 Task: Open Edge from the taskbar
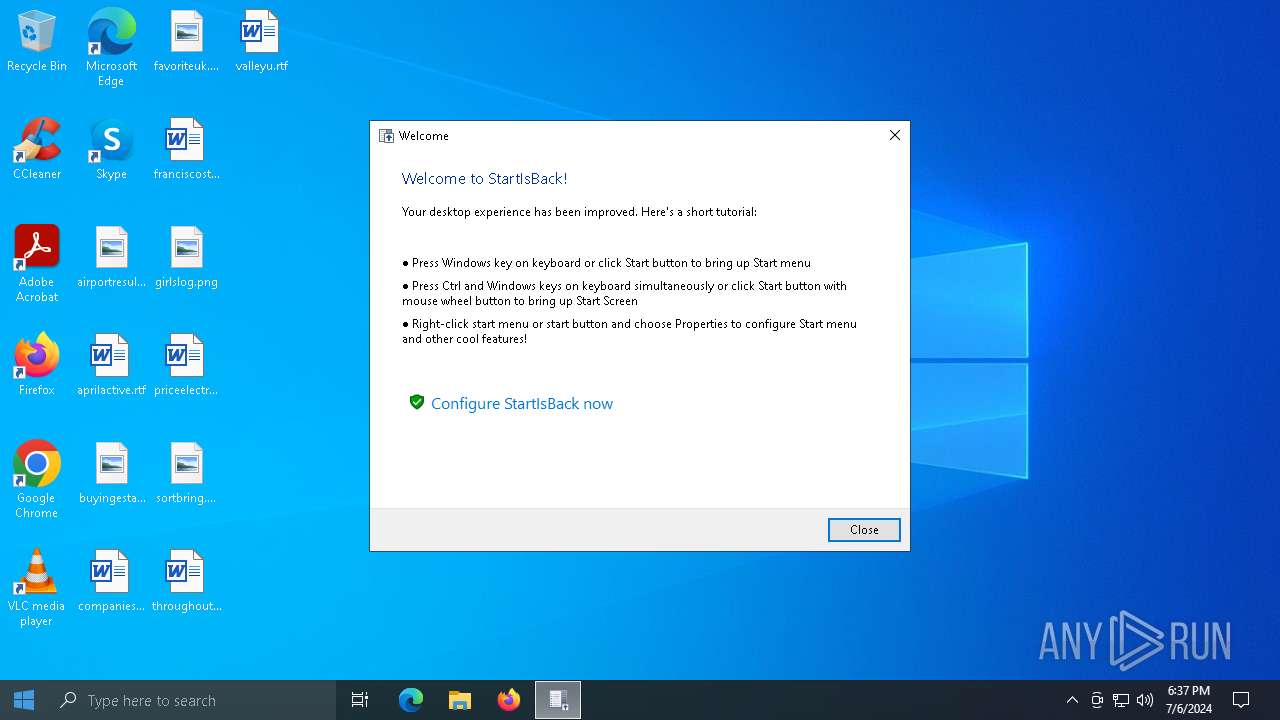pos(410,700)
